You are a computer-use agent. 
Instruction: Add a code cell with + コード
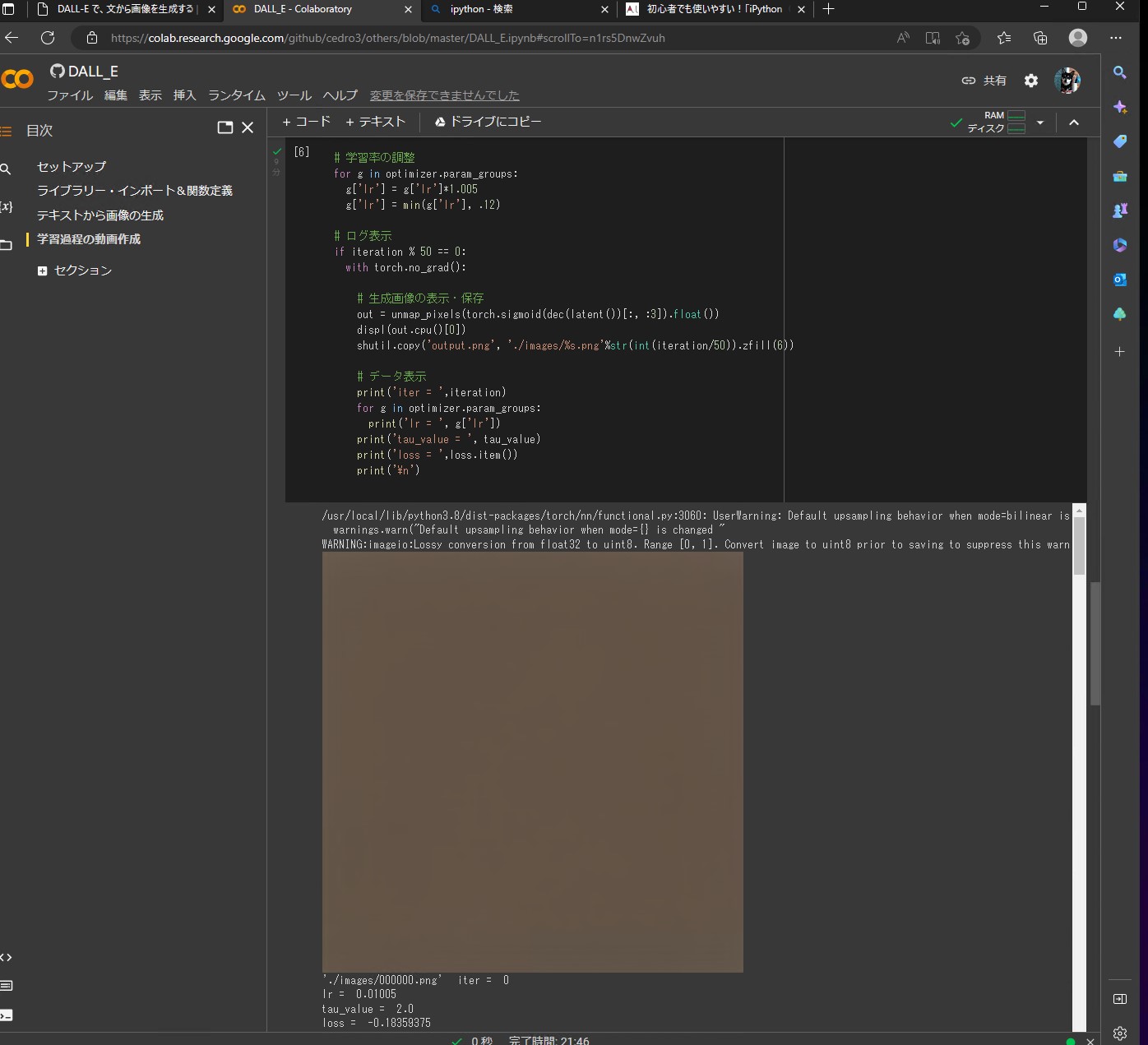pyautogui.click(x=306, y=122)
